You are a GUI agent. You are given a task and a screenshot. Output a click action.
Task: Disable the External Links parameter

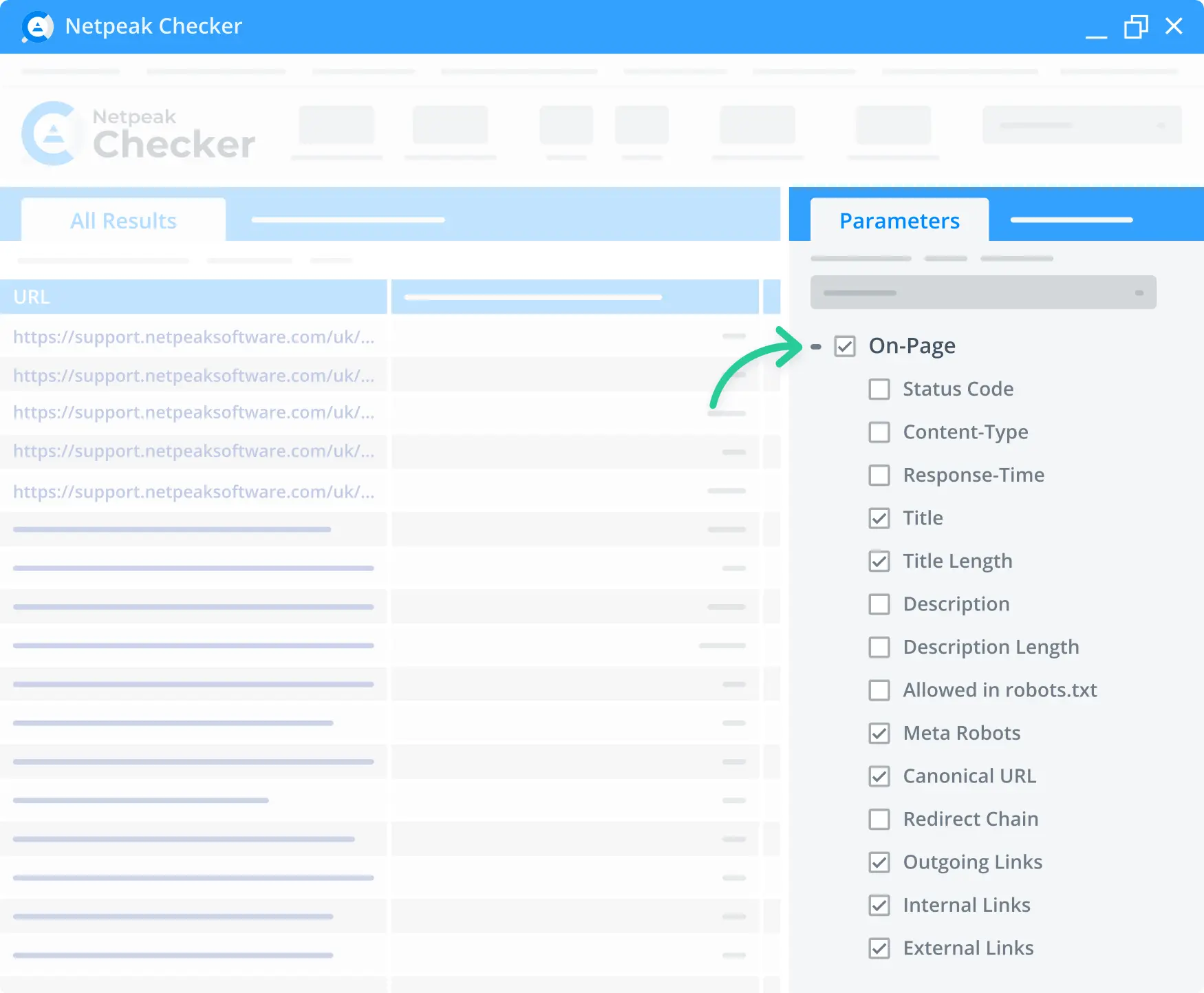(879, 948)
